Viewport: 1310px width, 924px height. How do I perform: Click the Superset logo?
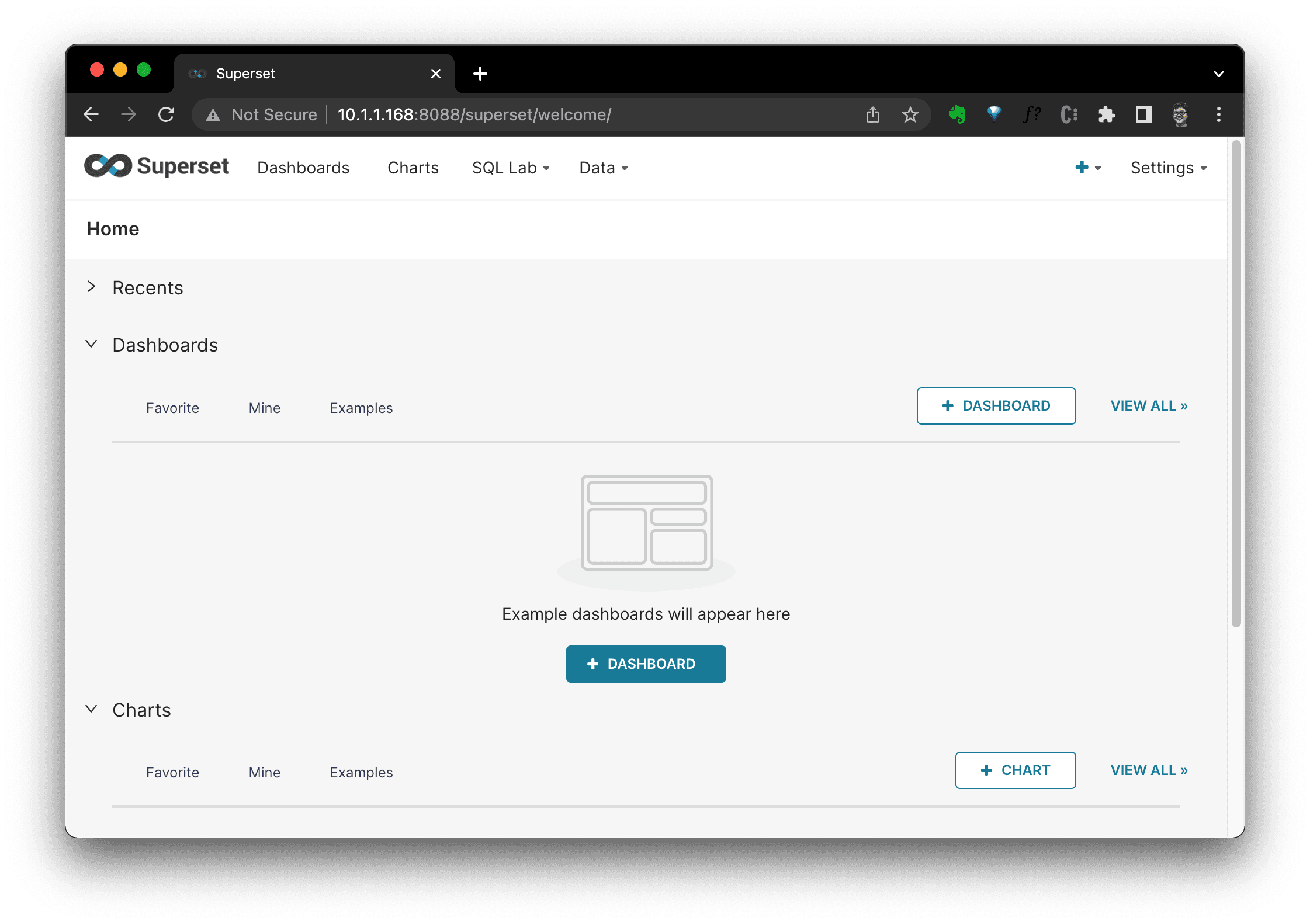point(157,166)
